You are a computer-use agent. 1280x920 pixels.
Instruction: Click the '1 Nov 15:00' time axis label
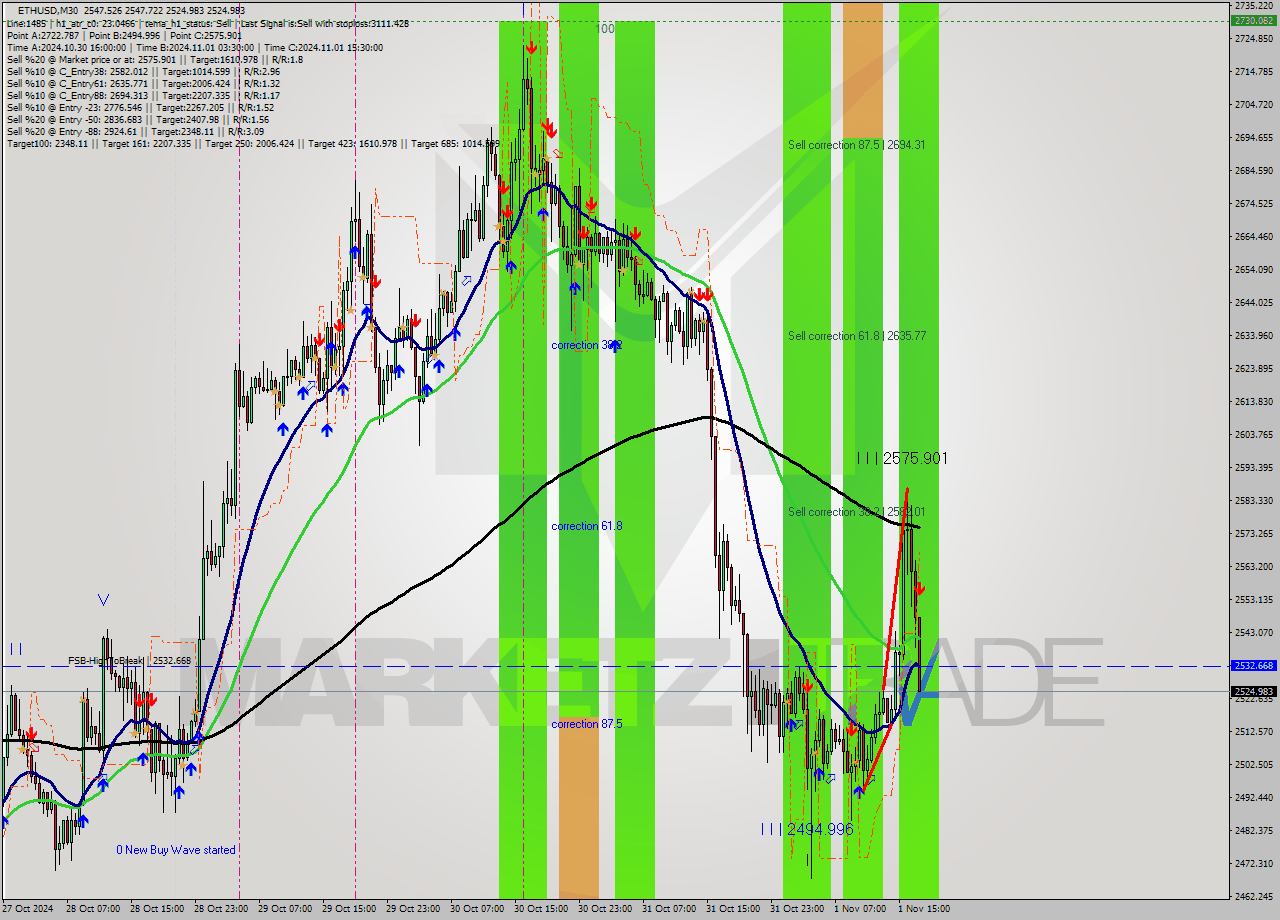click(924, 909)
